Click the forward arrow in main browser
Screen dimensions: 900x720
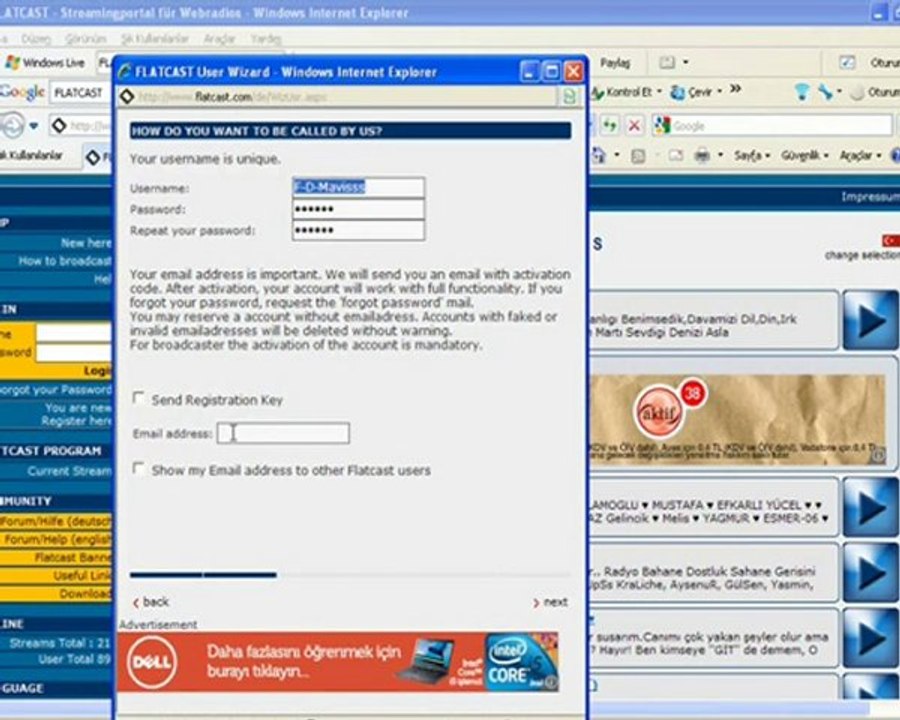[11, 125]
